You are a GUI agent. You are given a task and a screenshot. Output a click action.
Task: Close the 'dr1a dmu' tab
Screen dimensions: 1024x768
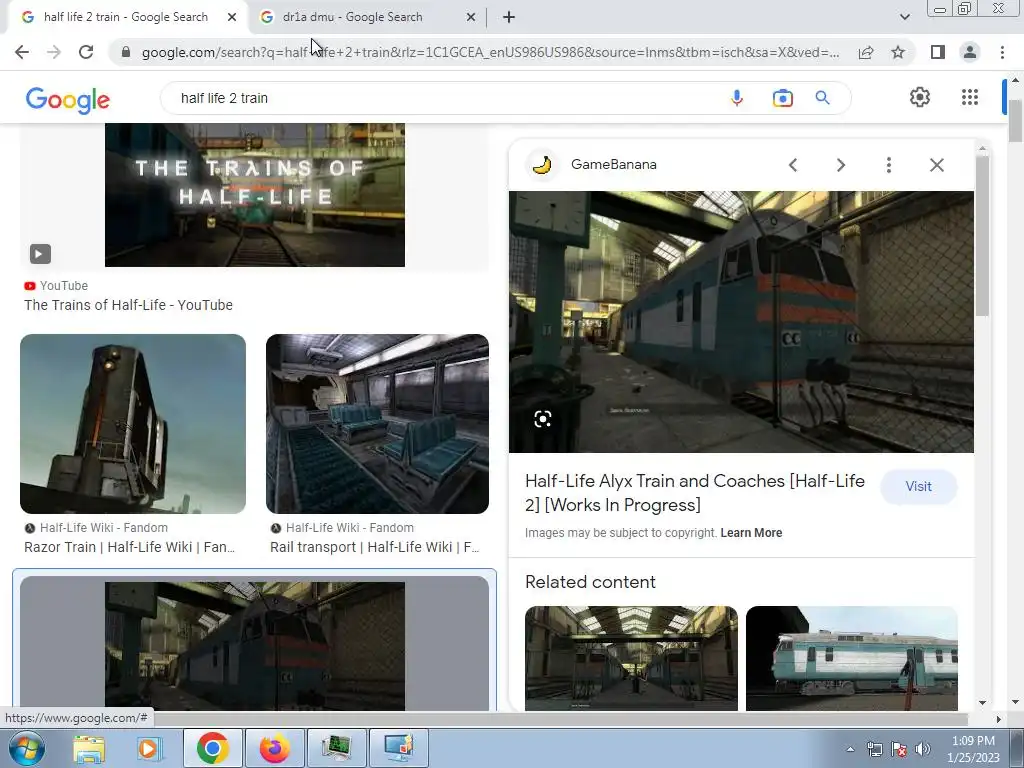471,17
